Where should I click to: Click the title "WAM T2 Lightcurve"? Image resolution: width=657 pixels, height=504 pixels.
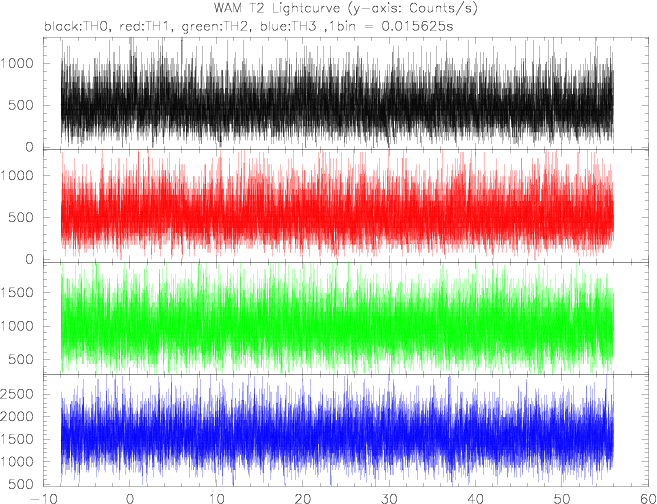pos(277,8)
